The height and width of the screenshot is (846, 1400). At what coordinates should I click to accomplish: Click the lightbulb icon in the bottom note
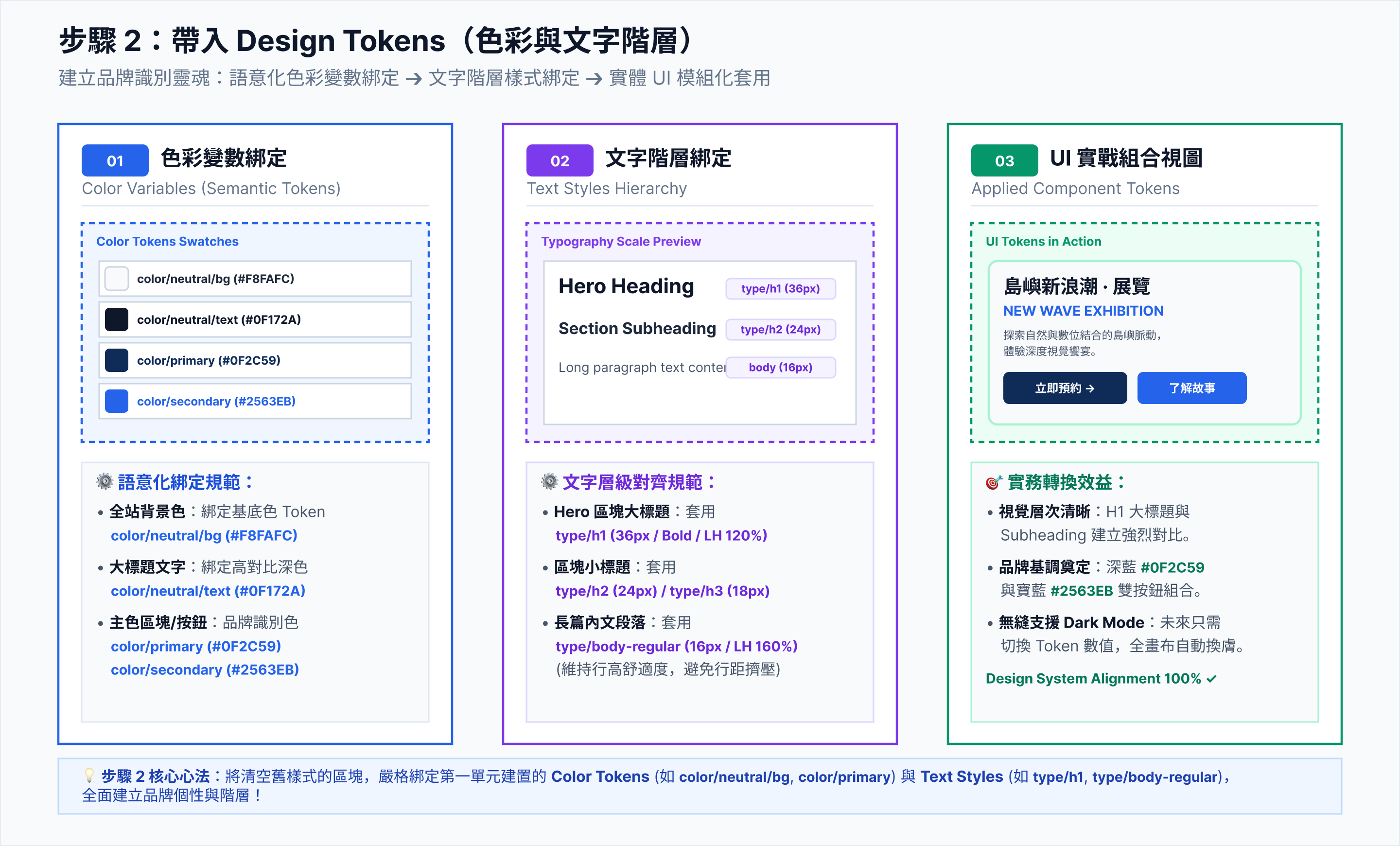(88, 775)
